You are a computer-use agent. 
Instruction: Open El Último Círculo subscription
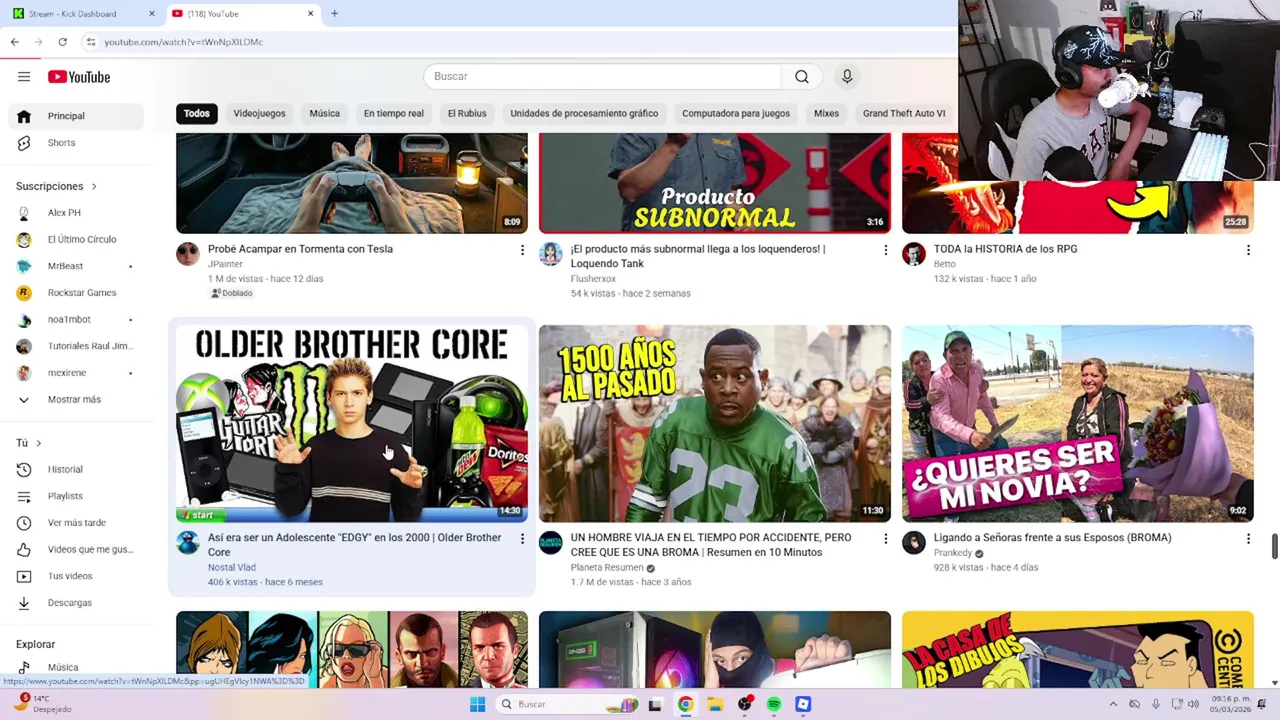coord(76,239)
